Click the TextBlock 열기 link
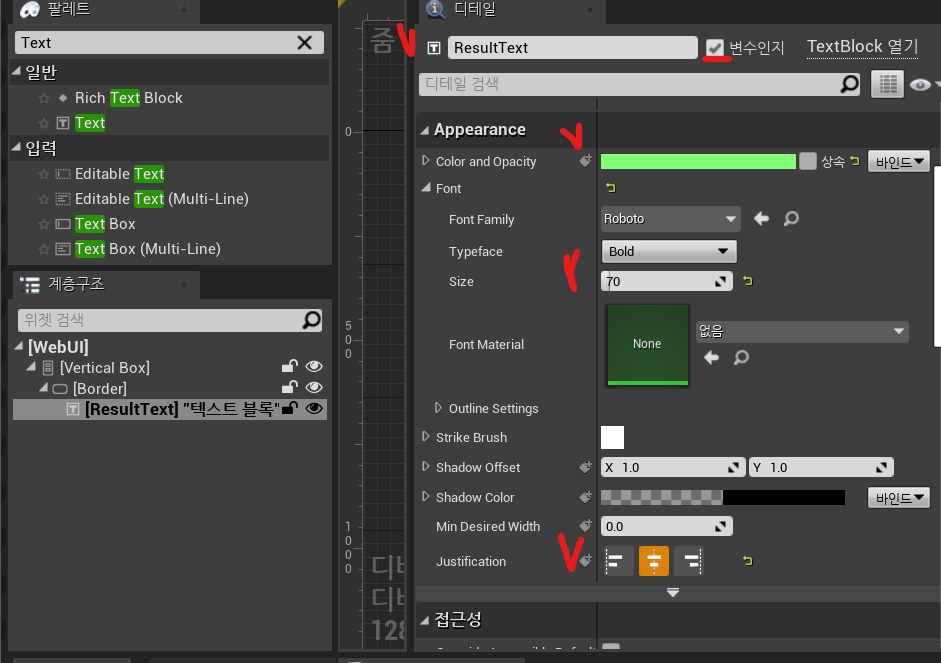 [862, 46]
